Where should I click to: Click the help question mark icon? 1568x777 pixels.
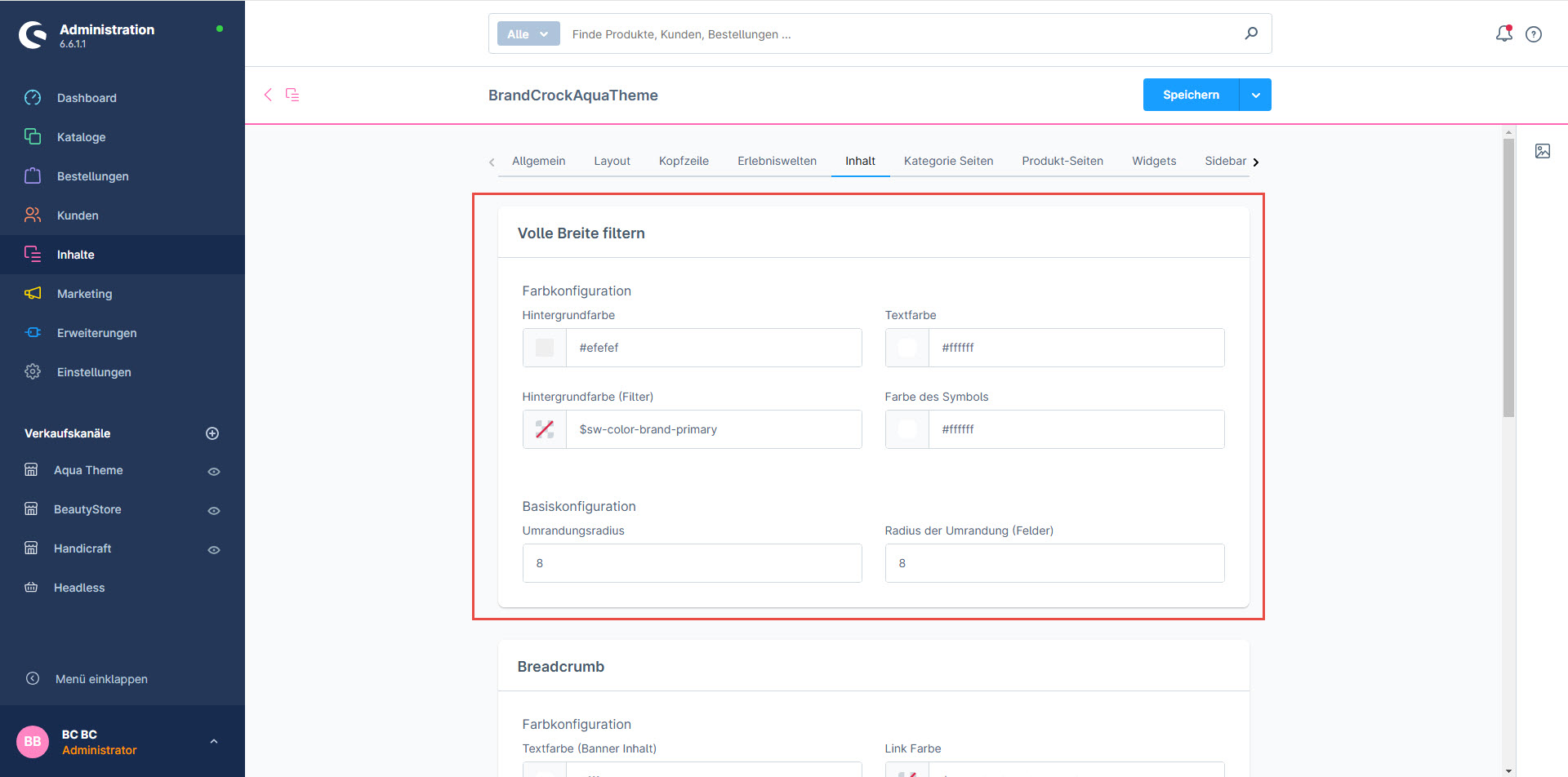[1534, 34]
